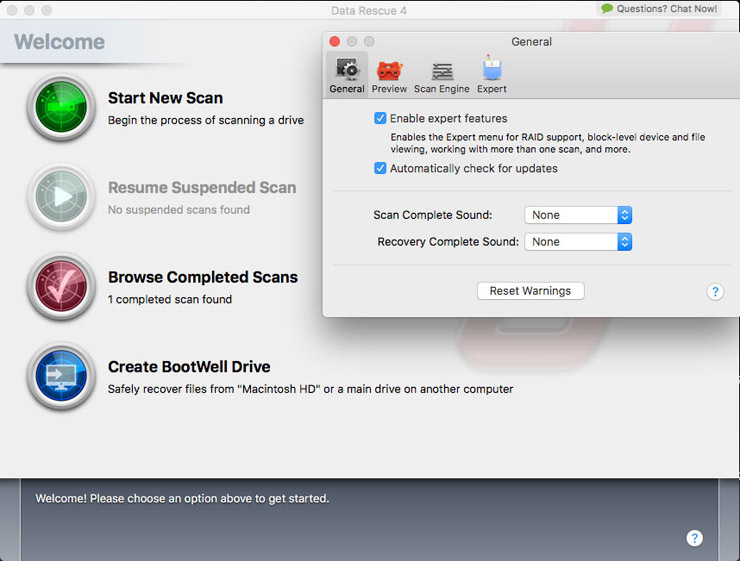The height and width of the screenshot is (561, 740).
Task: Click 'Begin the process of scanning a drive'
Action: click(x=206, y=120)
